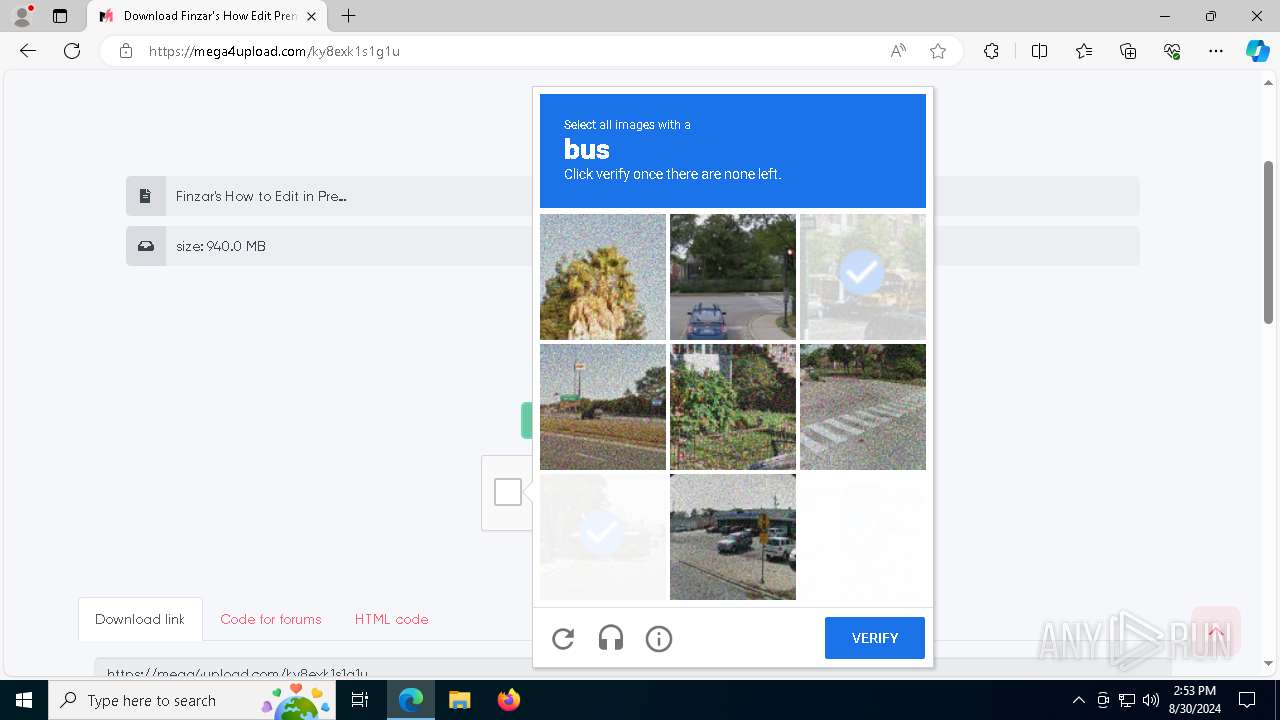
Task: Click the VERIFY button
Action: pyautogui.click(x=875, y=638)
